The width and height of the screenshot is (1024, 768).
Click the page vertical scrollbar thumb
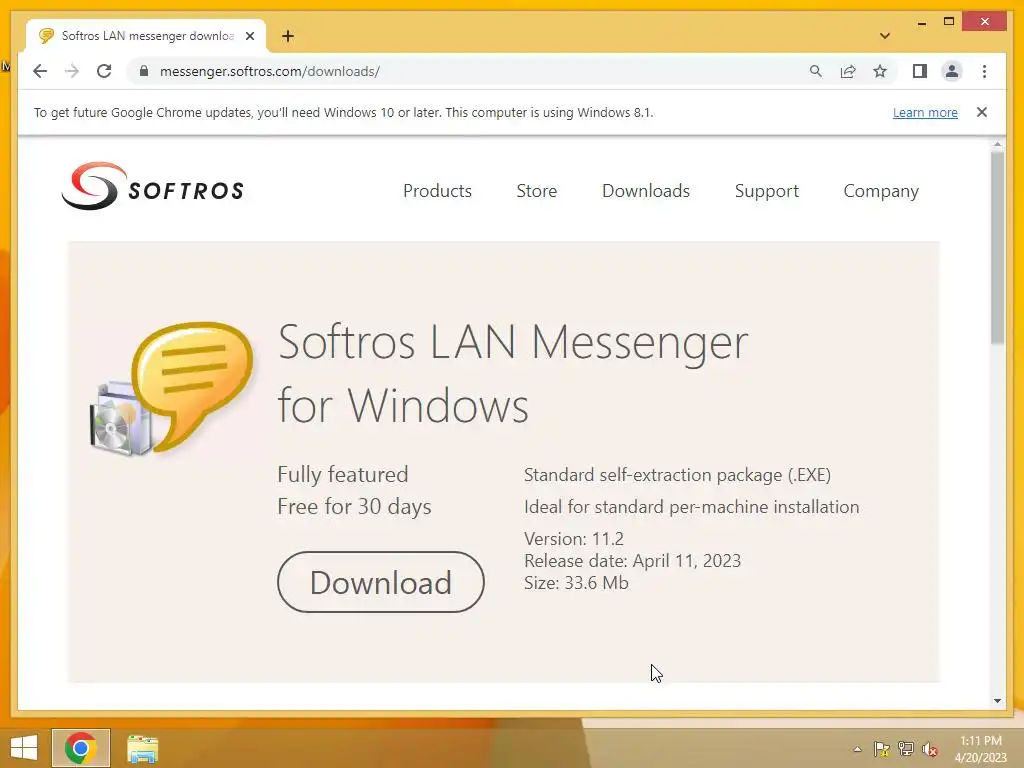(997, 248)
